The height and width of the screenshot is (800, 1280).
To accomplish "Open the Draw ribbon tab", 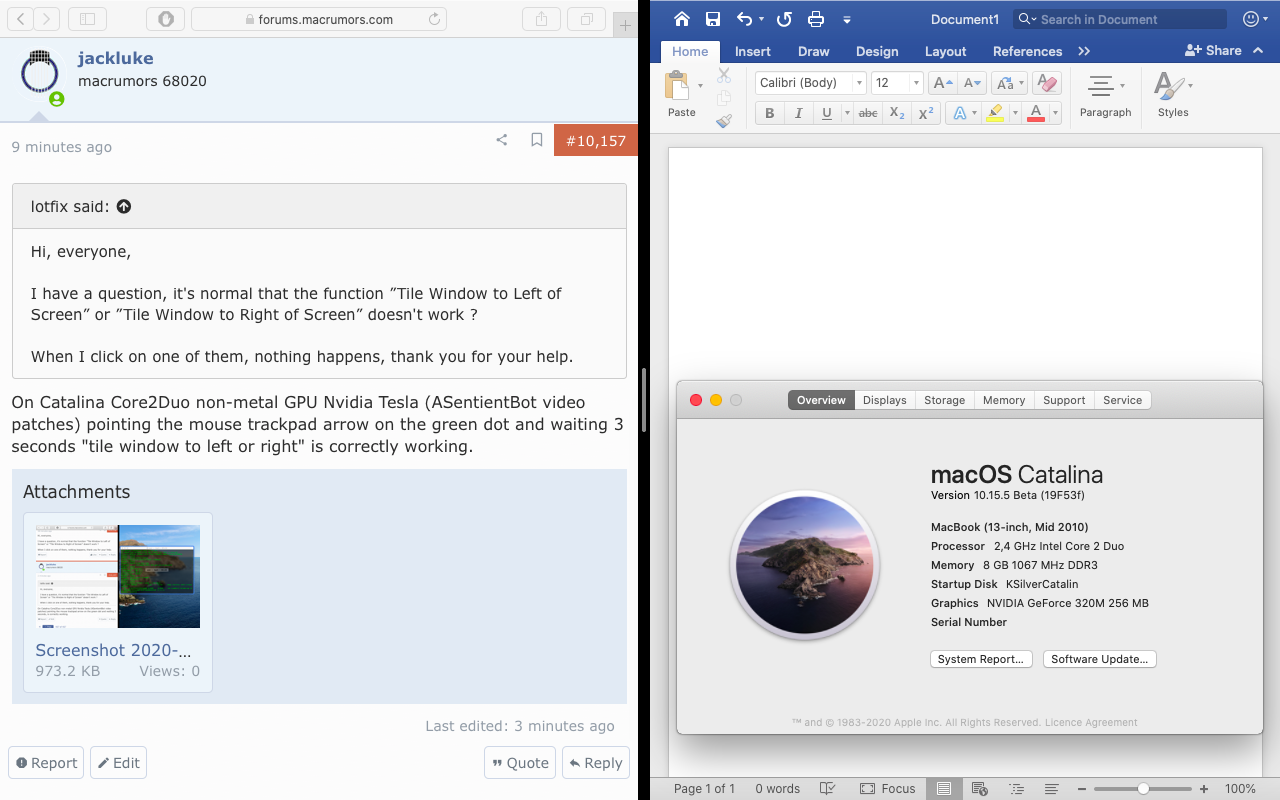I will pos(814,51).
